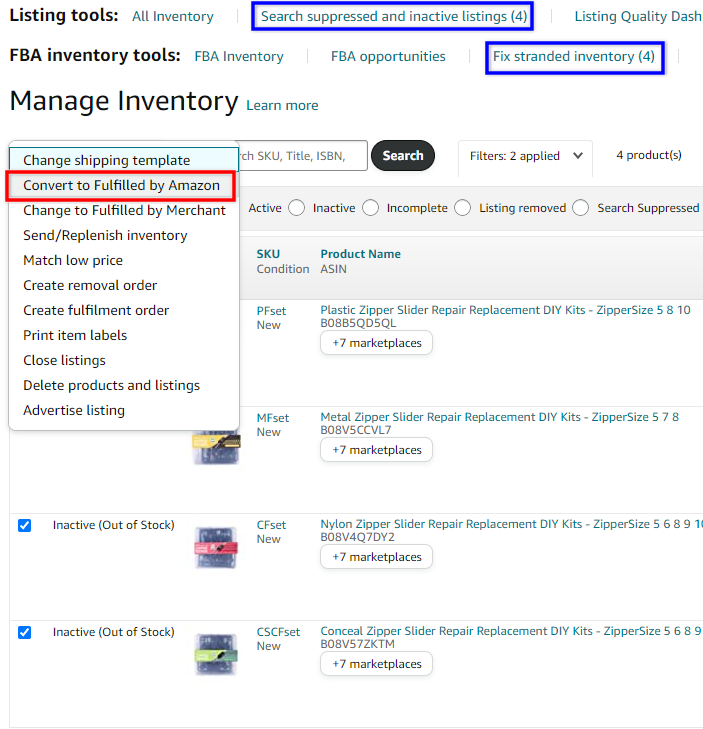The width and height of the screenshot is (703, 729).
Task: Expand +7 marketplaces for ASIN B08V4Q7DY2
Action: (x=377, y=557)
